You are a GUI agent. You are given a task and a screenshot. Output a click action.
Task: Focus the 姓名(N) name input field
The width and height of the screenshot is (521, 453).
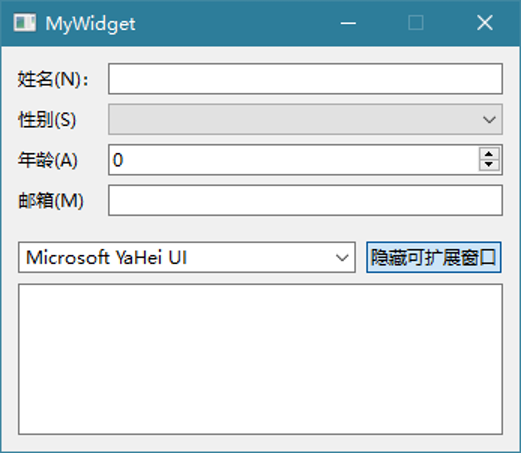tap(305, 79)
